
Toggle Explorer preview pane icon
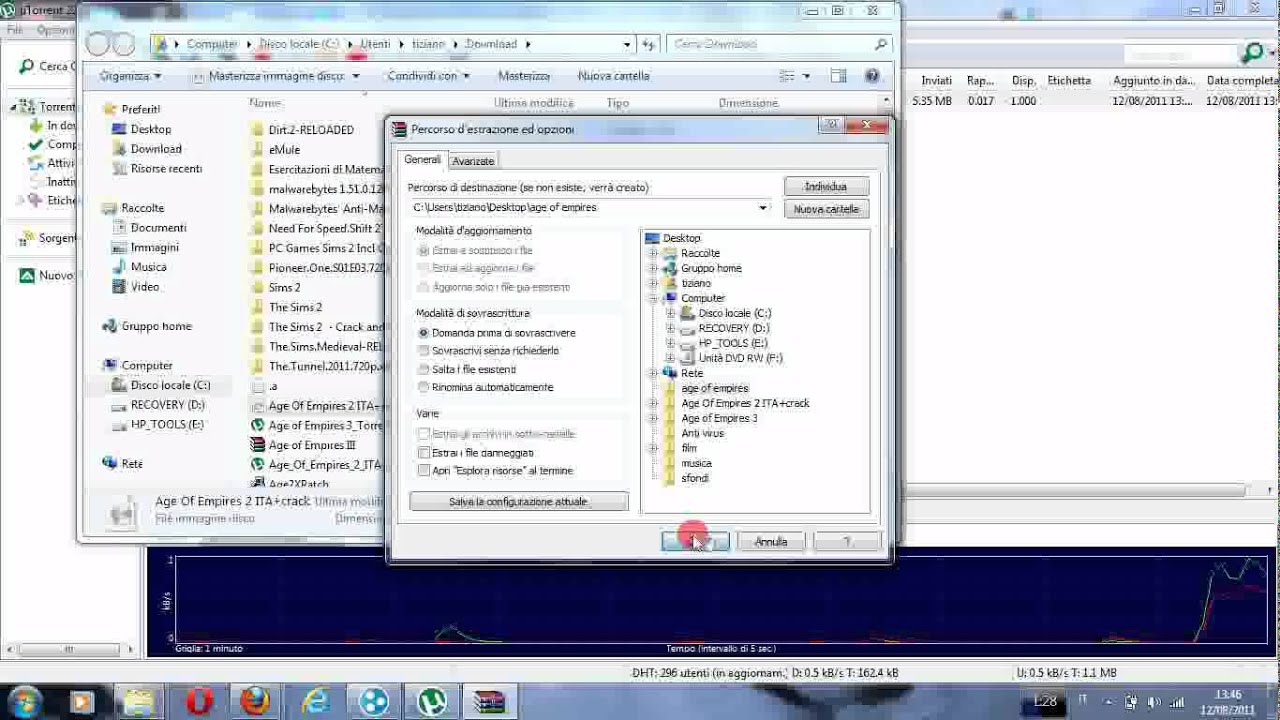pyautogui.click(x=838, y=76)
